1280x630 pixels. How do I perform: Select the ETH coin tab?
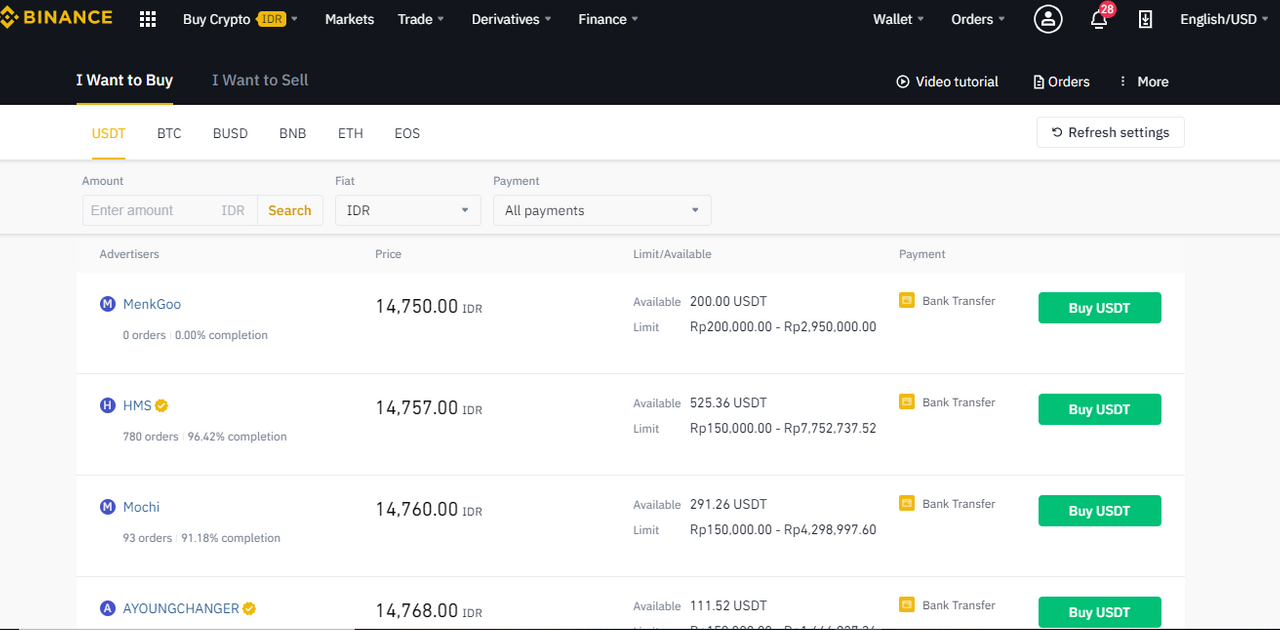[x=350, y=133]
